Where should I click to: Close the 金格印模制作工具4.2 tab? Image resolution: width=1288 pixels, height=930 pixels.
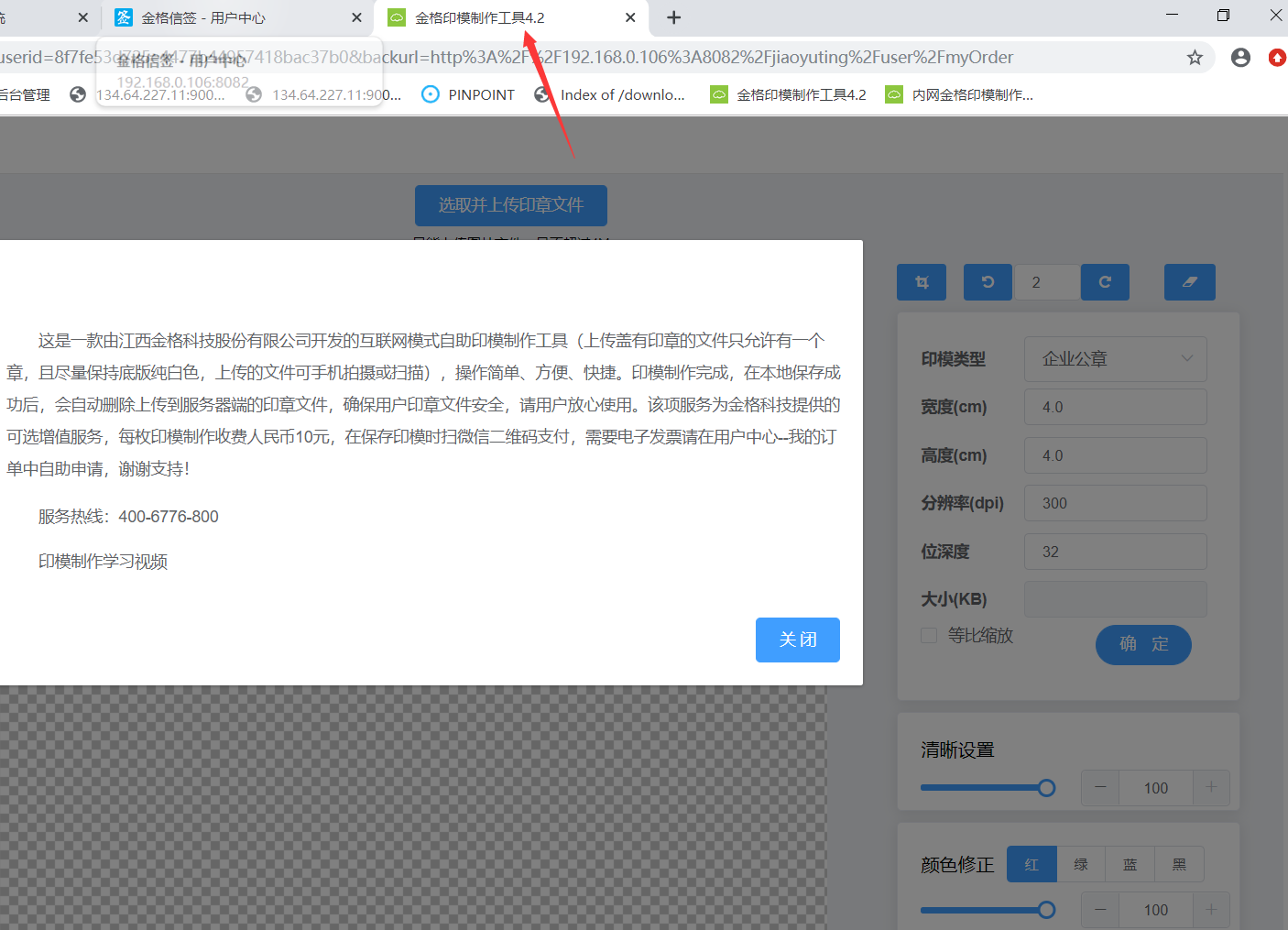630,17
